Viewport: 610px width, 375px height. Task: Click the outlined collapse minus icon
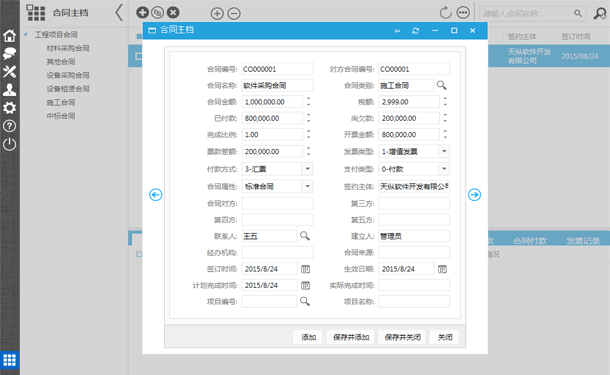pyautogui.click(x=233, y=14)
